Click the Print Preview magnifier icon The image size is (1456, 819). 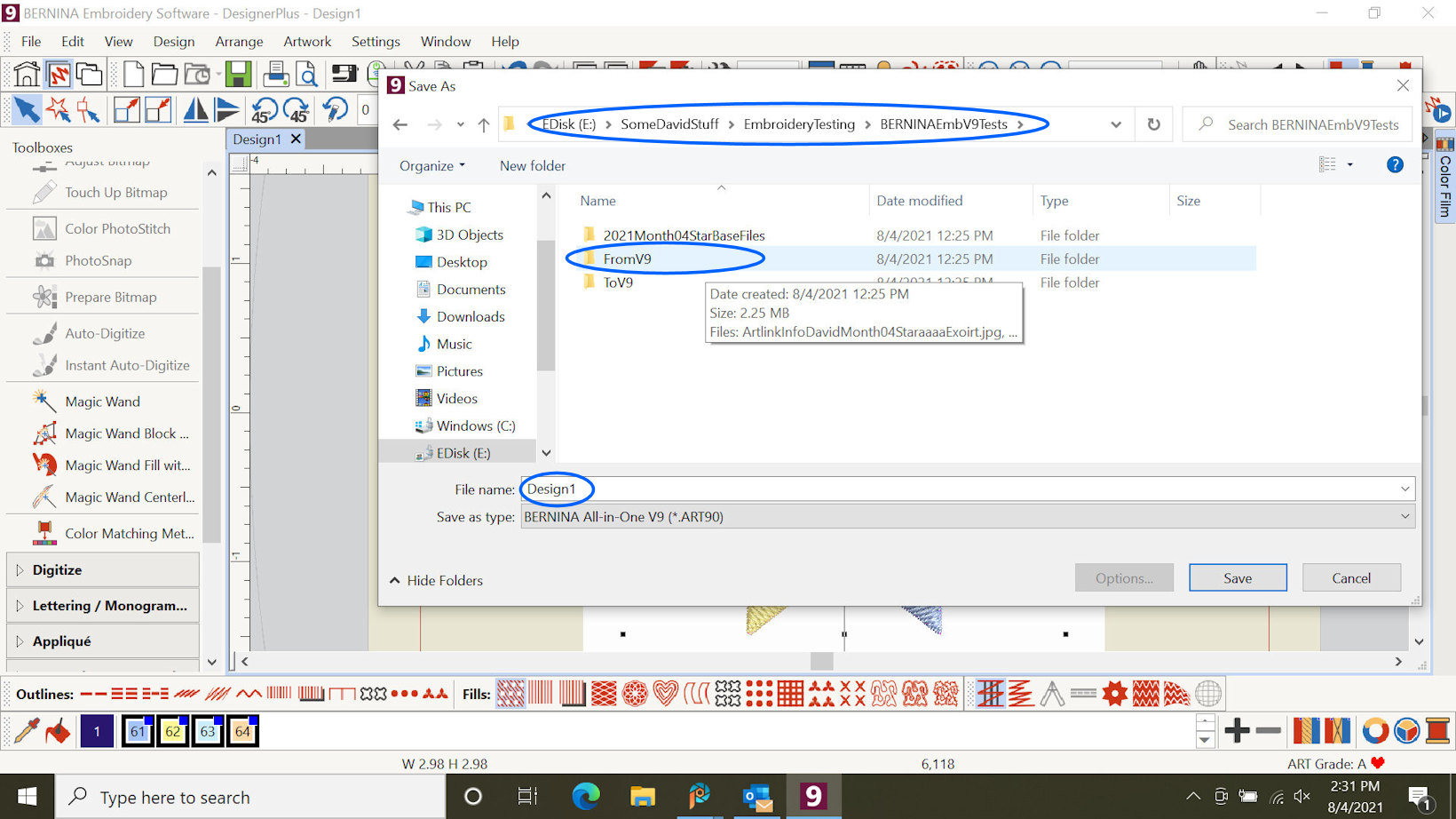click(306, 75)
